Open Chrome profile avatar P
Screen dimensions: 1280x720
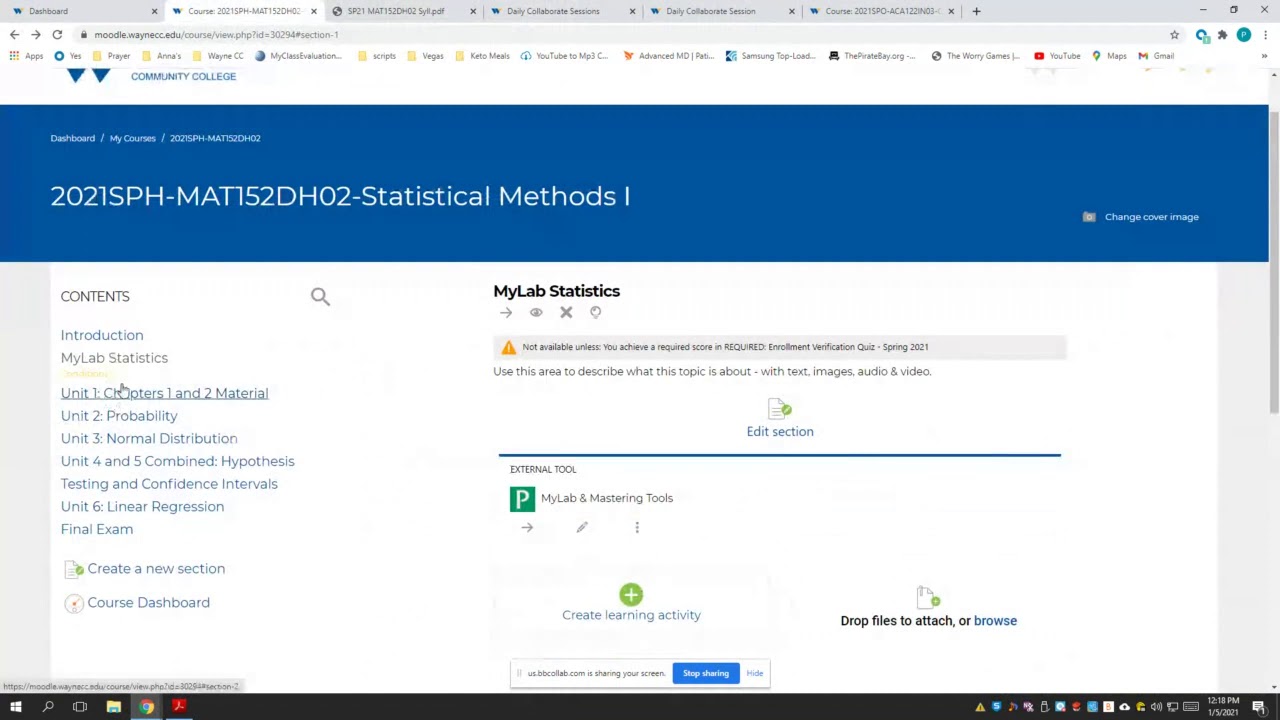[1243, 34]
